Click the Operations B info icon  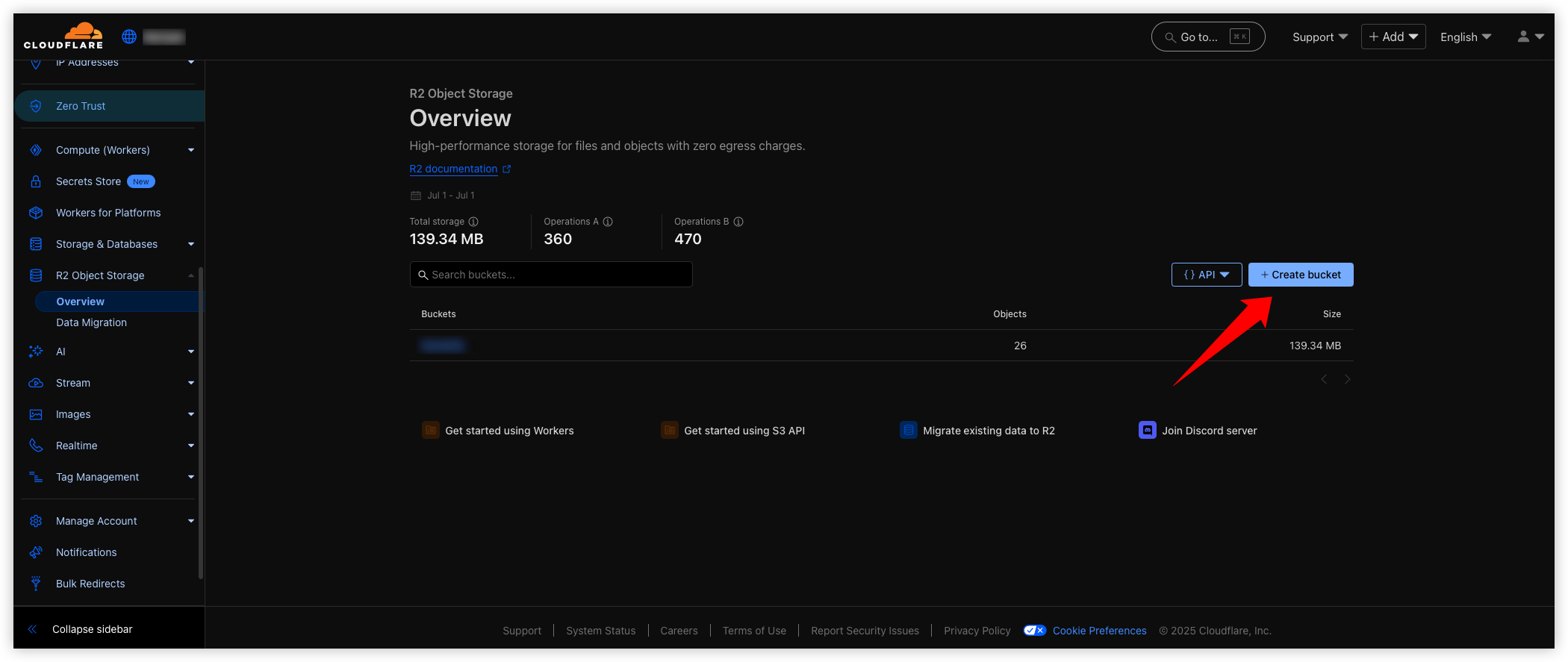click(738, 222)
